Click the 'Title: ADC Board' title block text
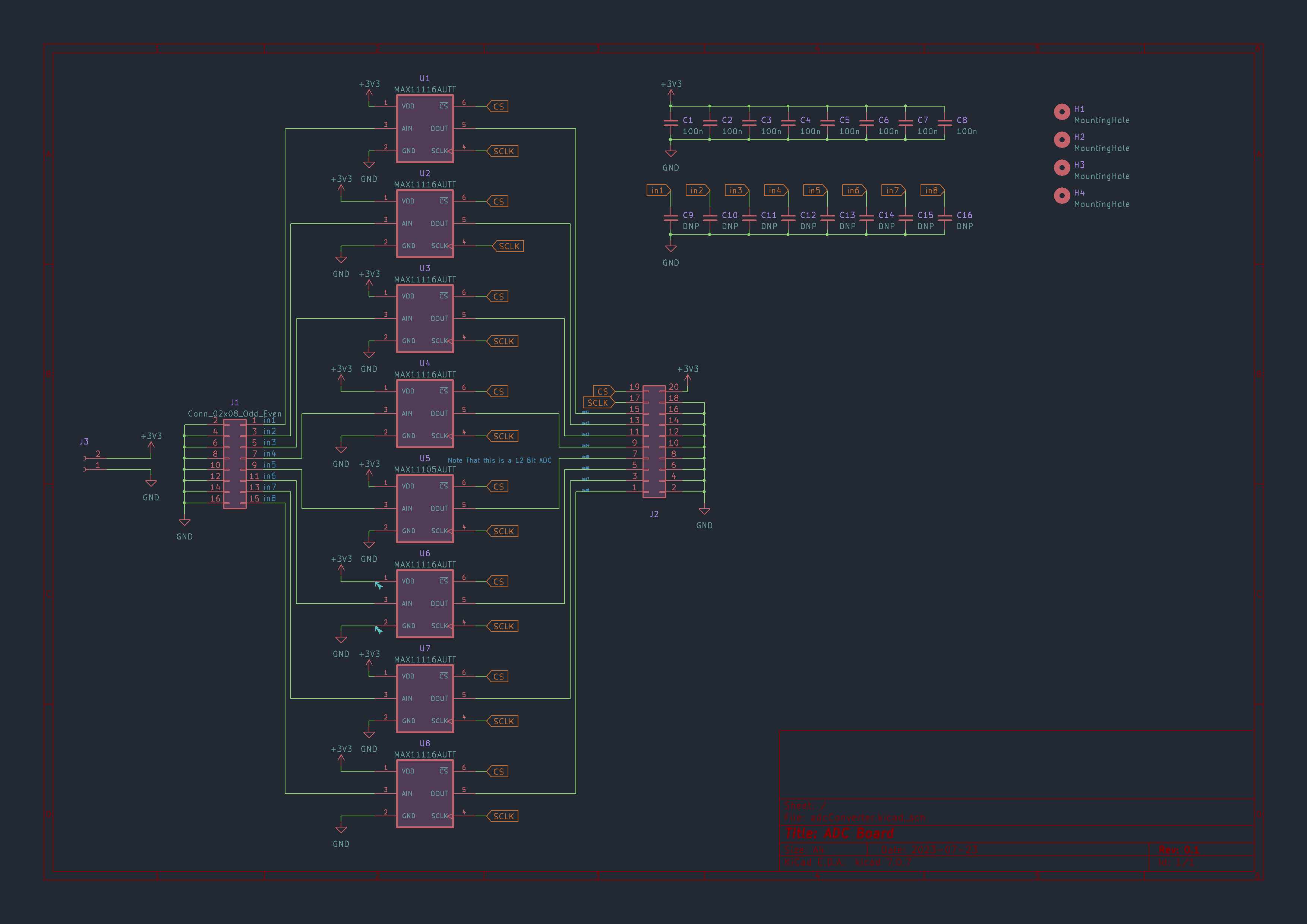Viewport: 1307px width, 924px height. [x=839, y=833]
